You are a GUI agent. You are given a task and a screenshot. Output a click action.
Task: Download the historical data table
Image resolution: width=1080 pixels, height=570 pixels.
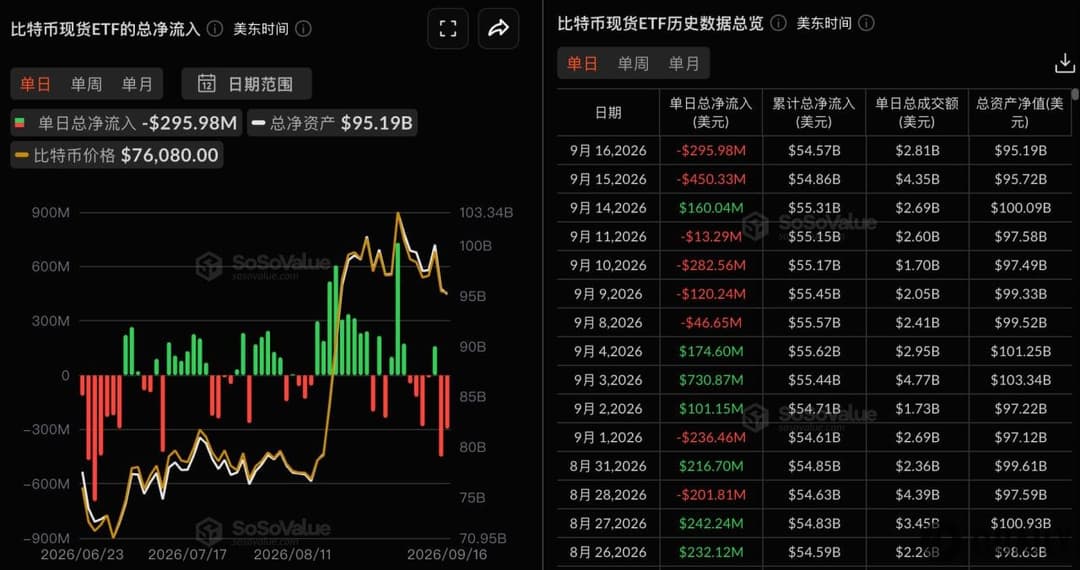click(x=1064, y=64)
